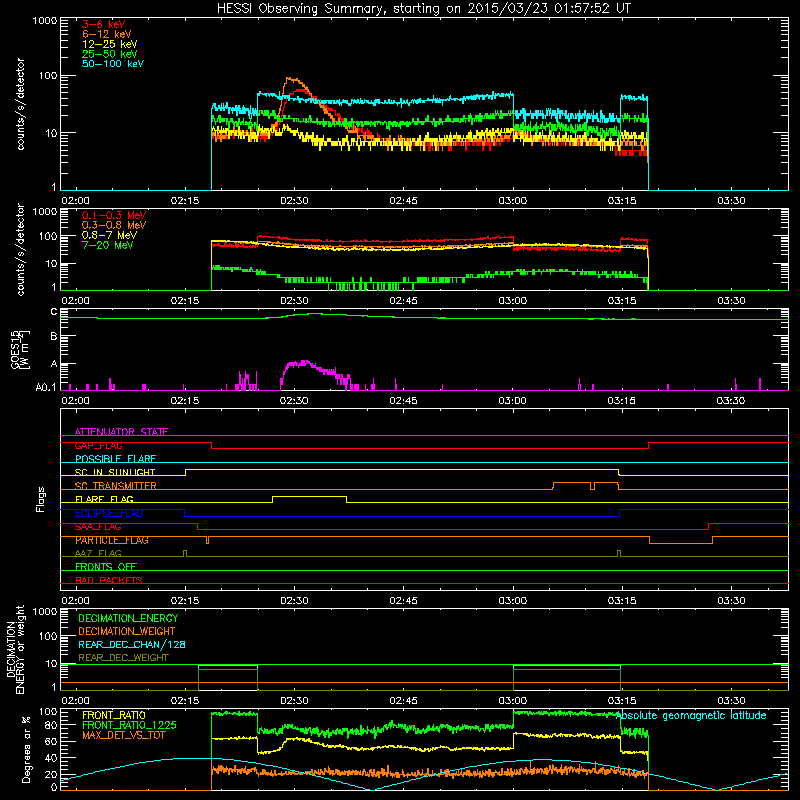Viewport: 800px width, 800px height.
Task: Select the AAZ_FLAG label
Action: 98,553
